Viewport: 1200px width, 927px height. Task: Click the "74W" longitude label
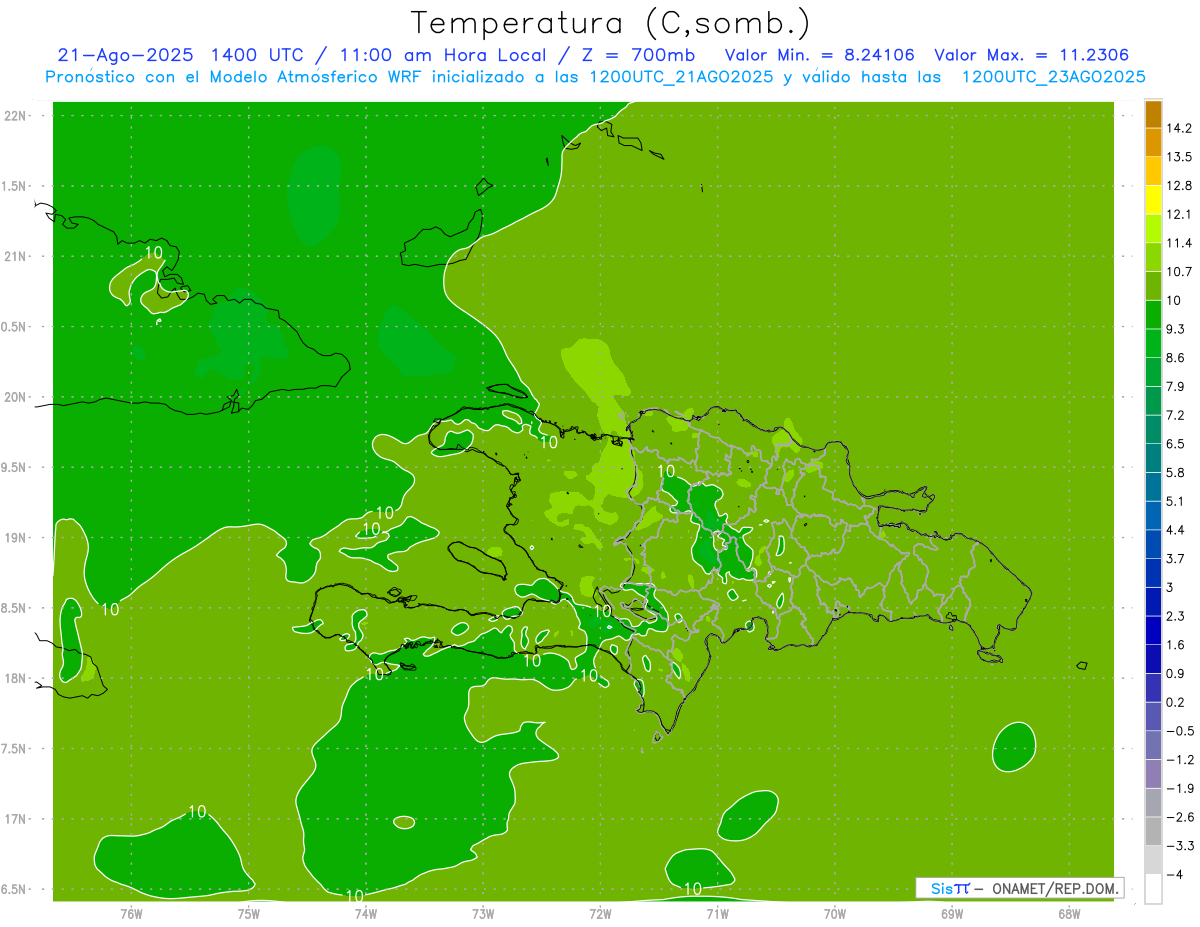click(x=366, y=913)
